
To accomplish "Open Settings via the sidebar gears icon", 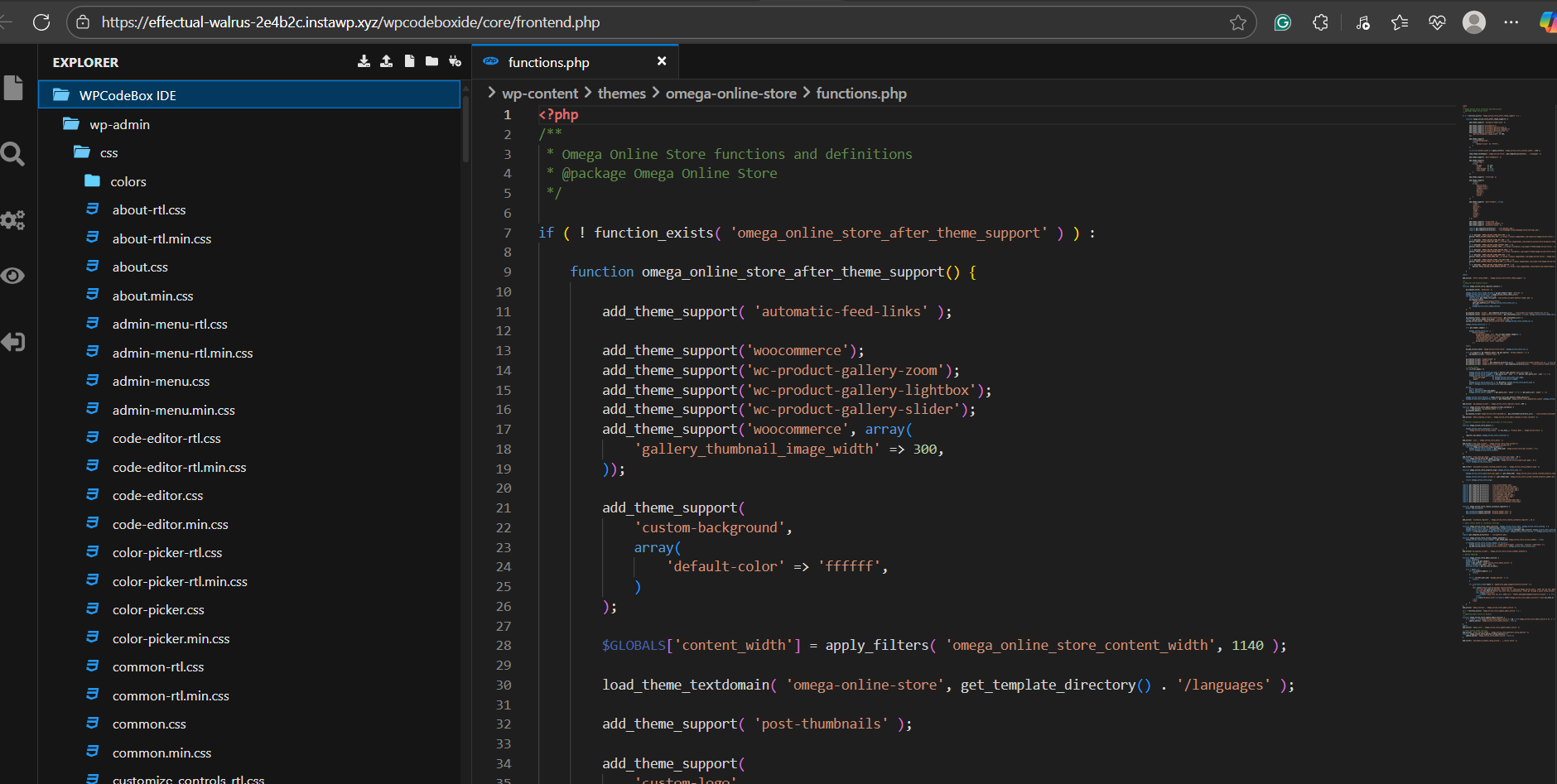I will (x=12, y=219).
